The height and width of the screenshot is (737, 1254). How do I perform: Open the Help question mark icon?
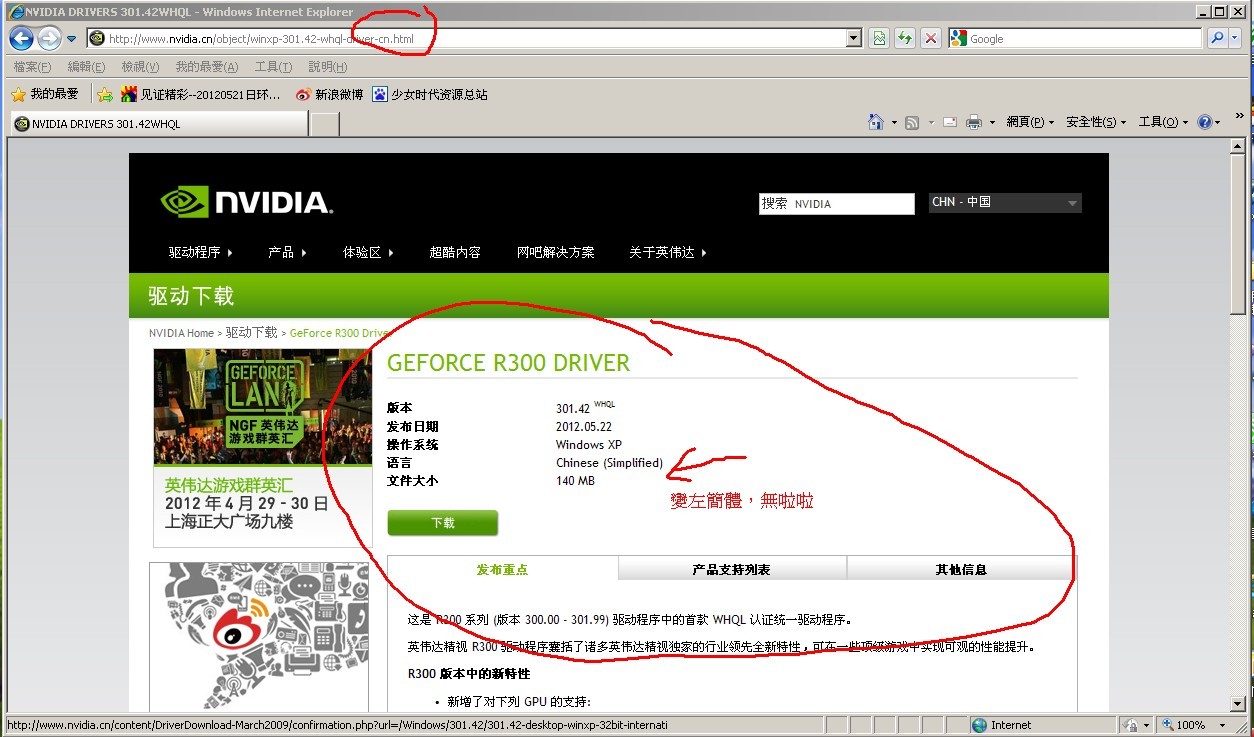pyautogui.click(x=1204, y=122)
